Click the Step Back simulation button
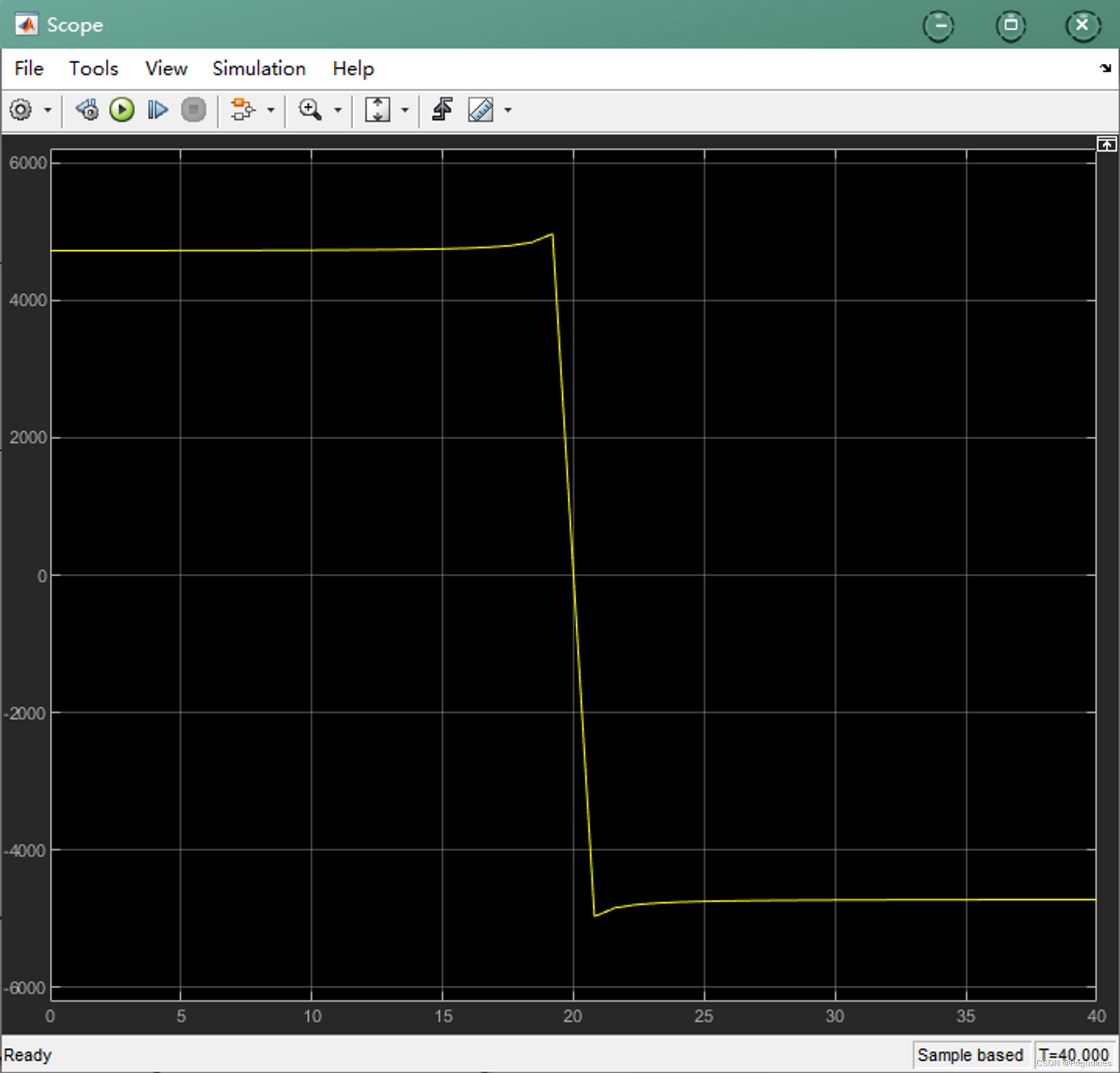This screenshot has height=1073, width=1120. (x=87, y=110)
